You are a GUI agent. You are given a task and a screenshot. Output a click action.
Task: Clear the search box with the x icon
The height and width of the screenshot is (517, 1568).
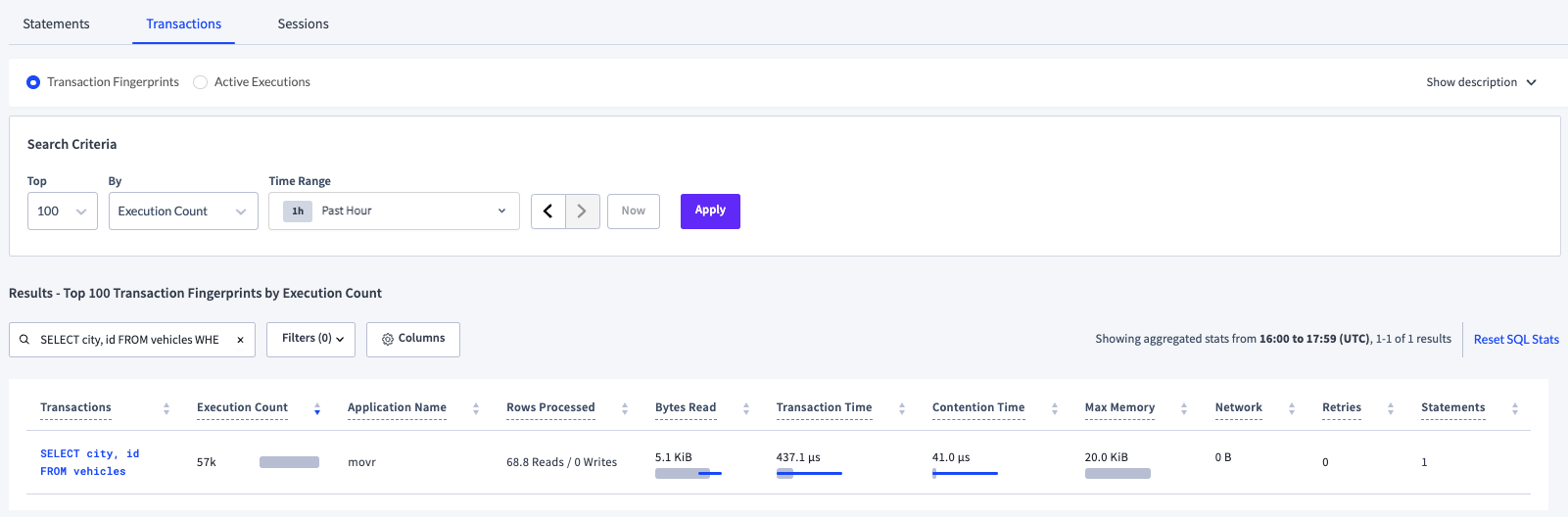pyautogui.click(x=240, y=340)
